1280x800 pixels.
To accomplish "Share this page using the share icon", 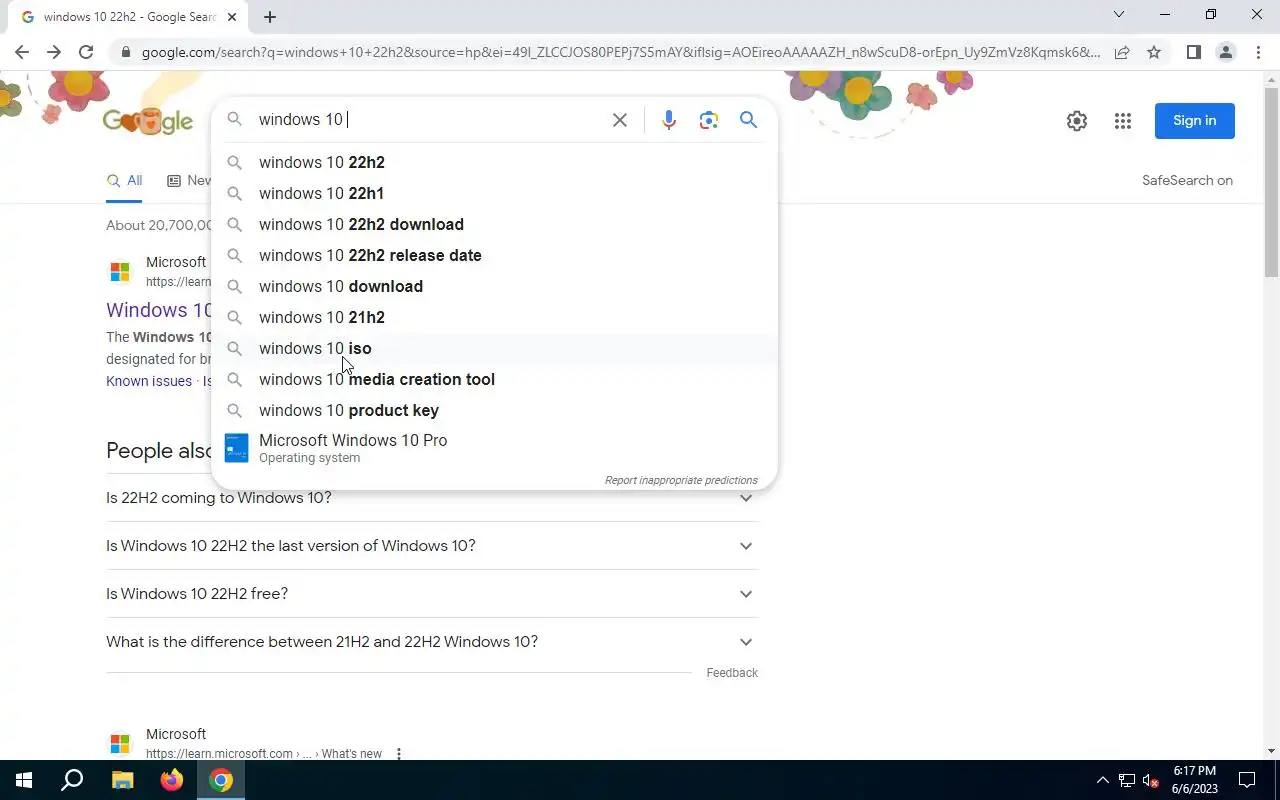I will (1122, 52).
